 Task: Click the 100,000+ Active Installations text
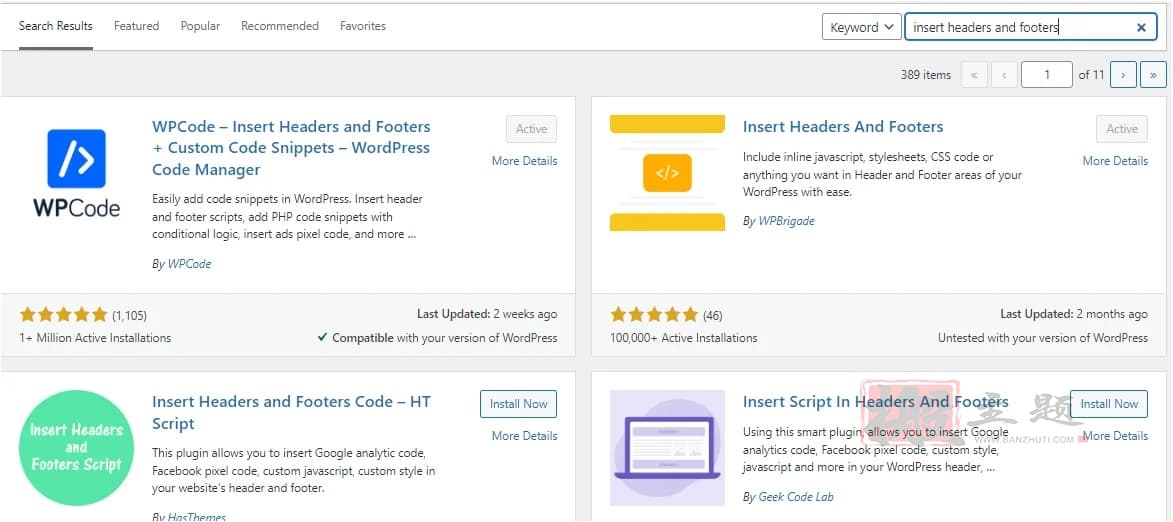(x=684, y=338)
